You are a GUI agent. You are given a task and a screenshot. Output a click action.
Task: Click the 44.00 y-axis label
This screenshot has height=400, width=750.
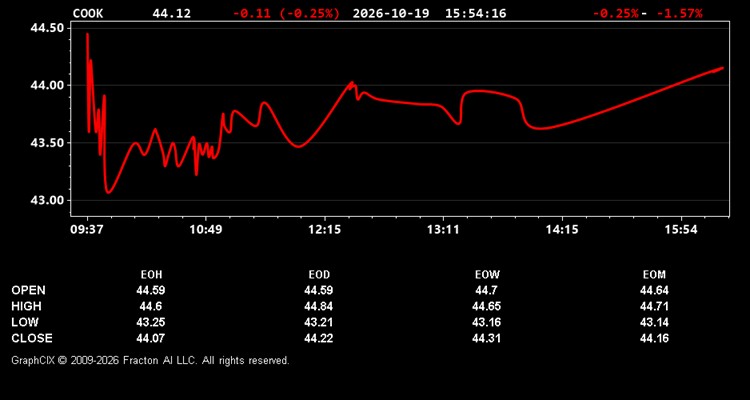coord(47,85)
